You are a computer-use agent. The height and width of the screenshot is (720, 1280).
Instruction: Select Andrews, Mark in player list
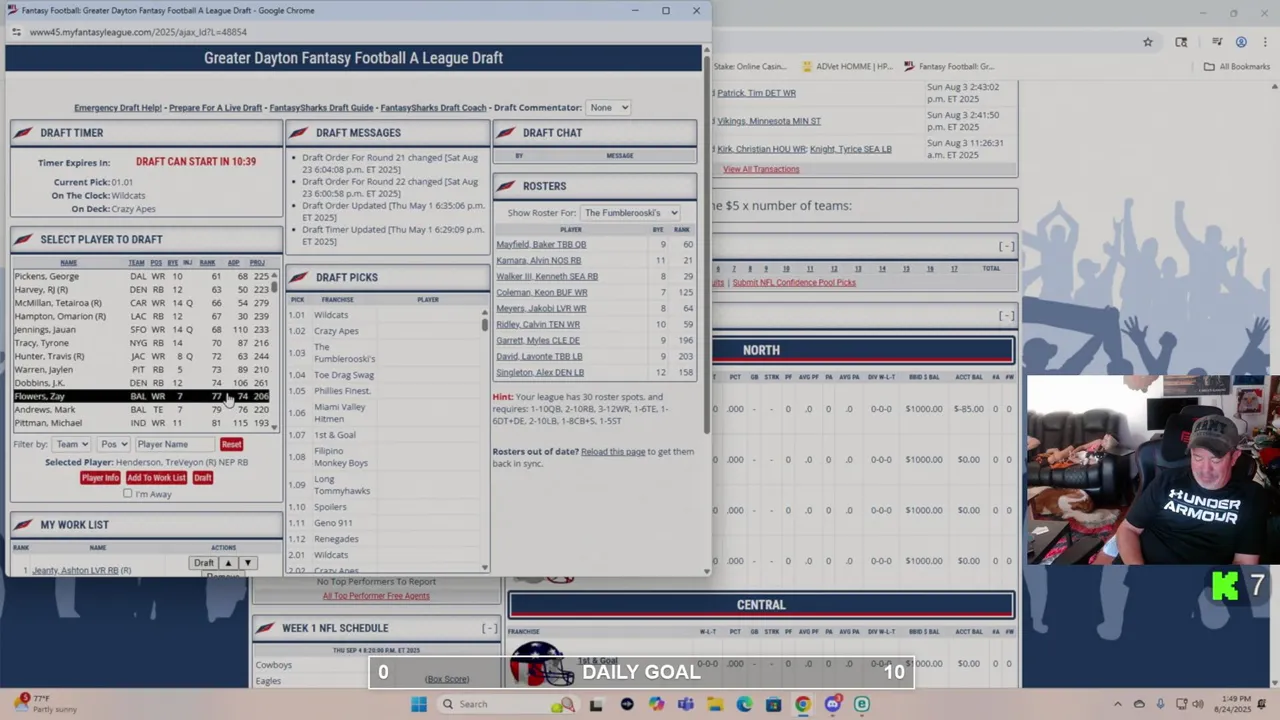[x=141, y=409]
